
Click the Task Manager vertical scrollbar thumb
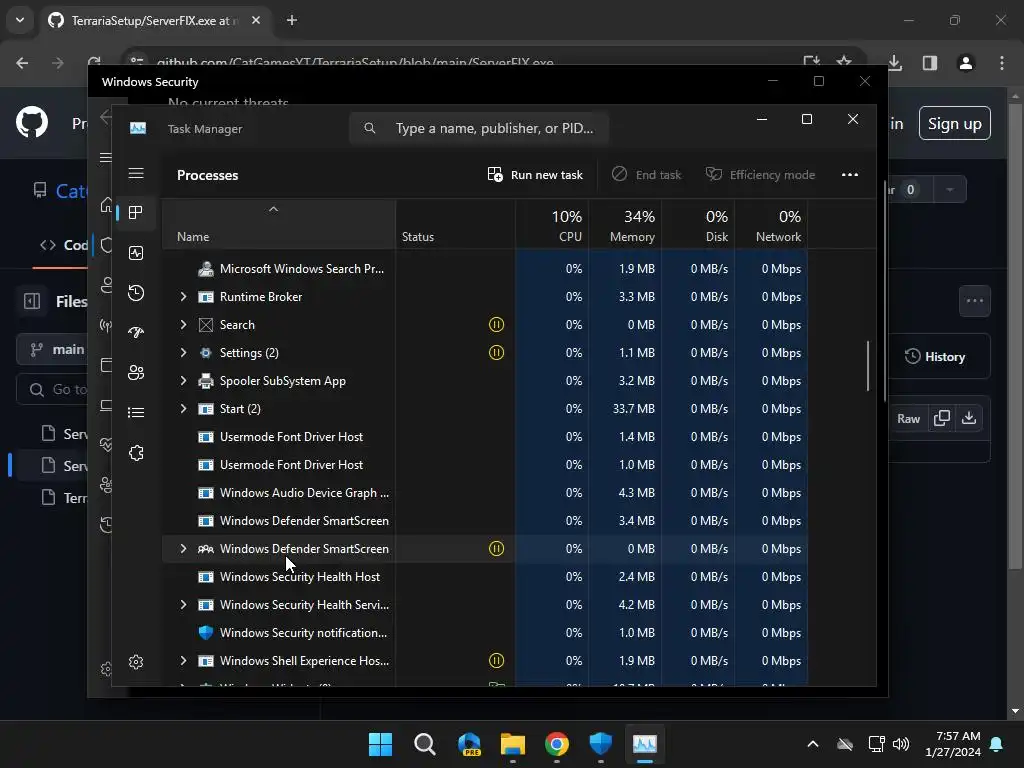868,366
